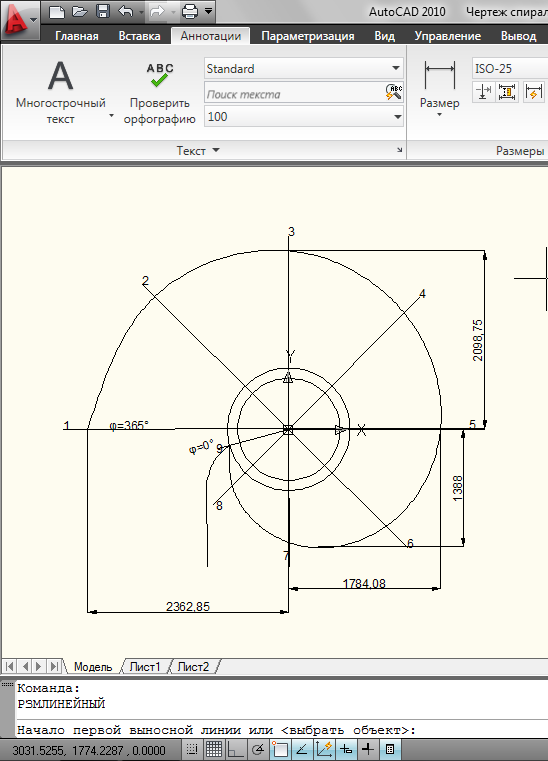Open the Текст panel dialog launcher arrow

pos(399,150)
